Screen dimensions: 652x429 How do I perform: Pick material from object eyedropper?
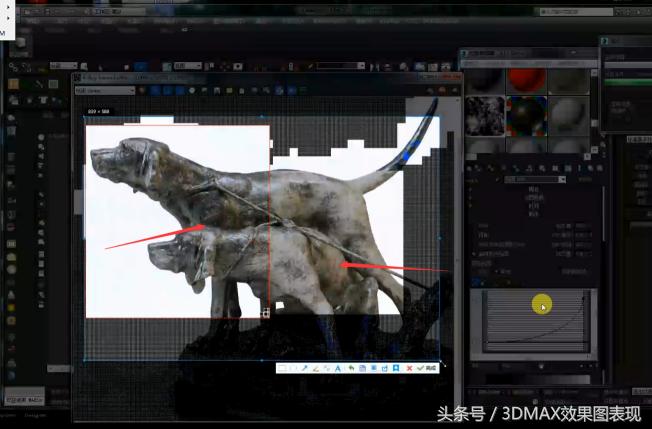click(x=498, y=180)
